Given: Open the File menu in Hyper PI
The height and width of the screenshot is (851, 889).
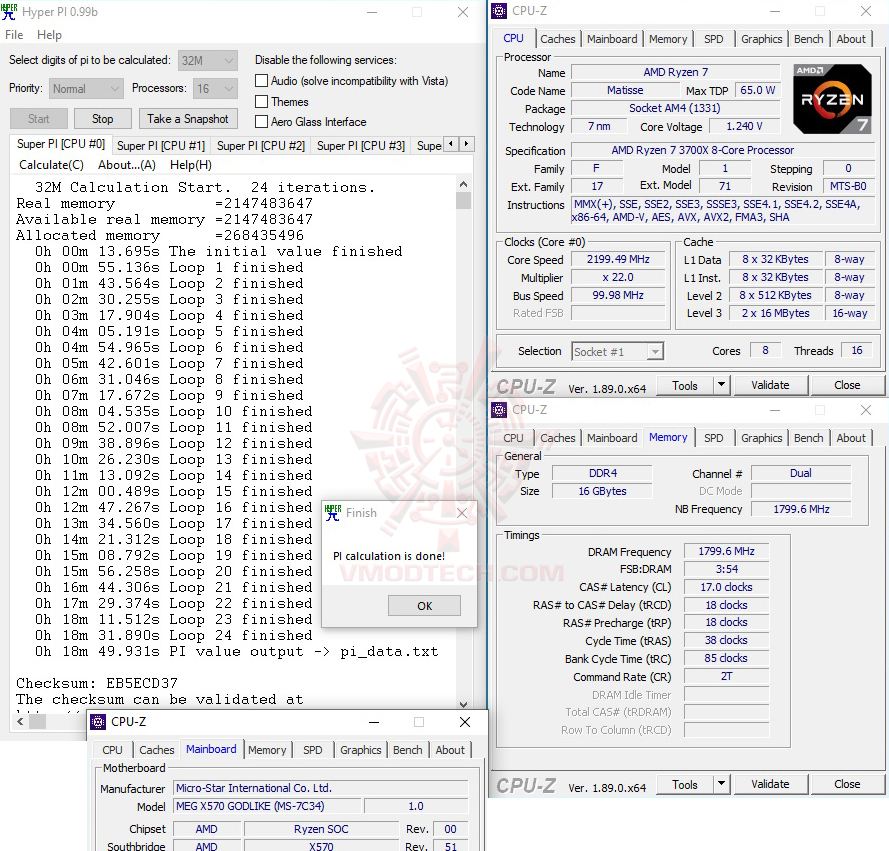Looking at the screenshot, I should tap(14, 35).
